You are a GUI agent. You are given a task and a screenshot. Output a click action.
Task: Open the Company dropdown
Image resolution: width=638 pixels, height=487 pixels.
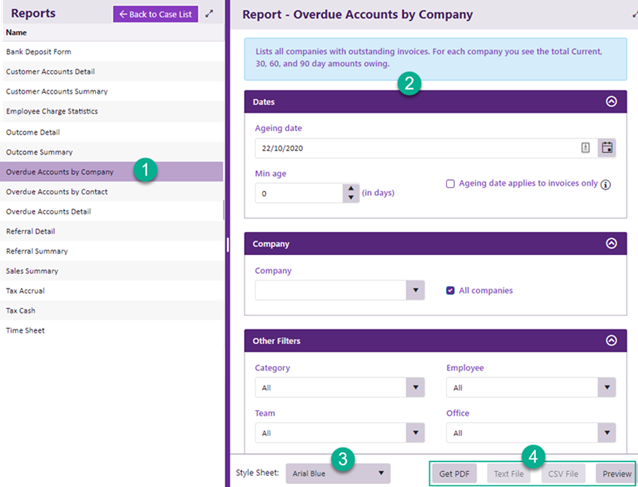click(x=416, y=291)
